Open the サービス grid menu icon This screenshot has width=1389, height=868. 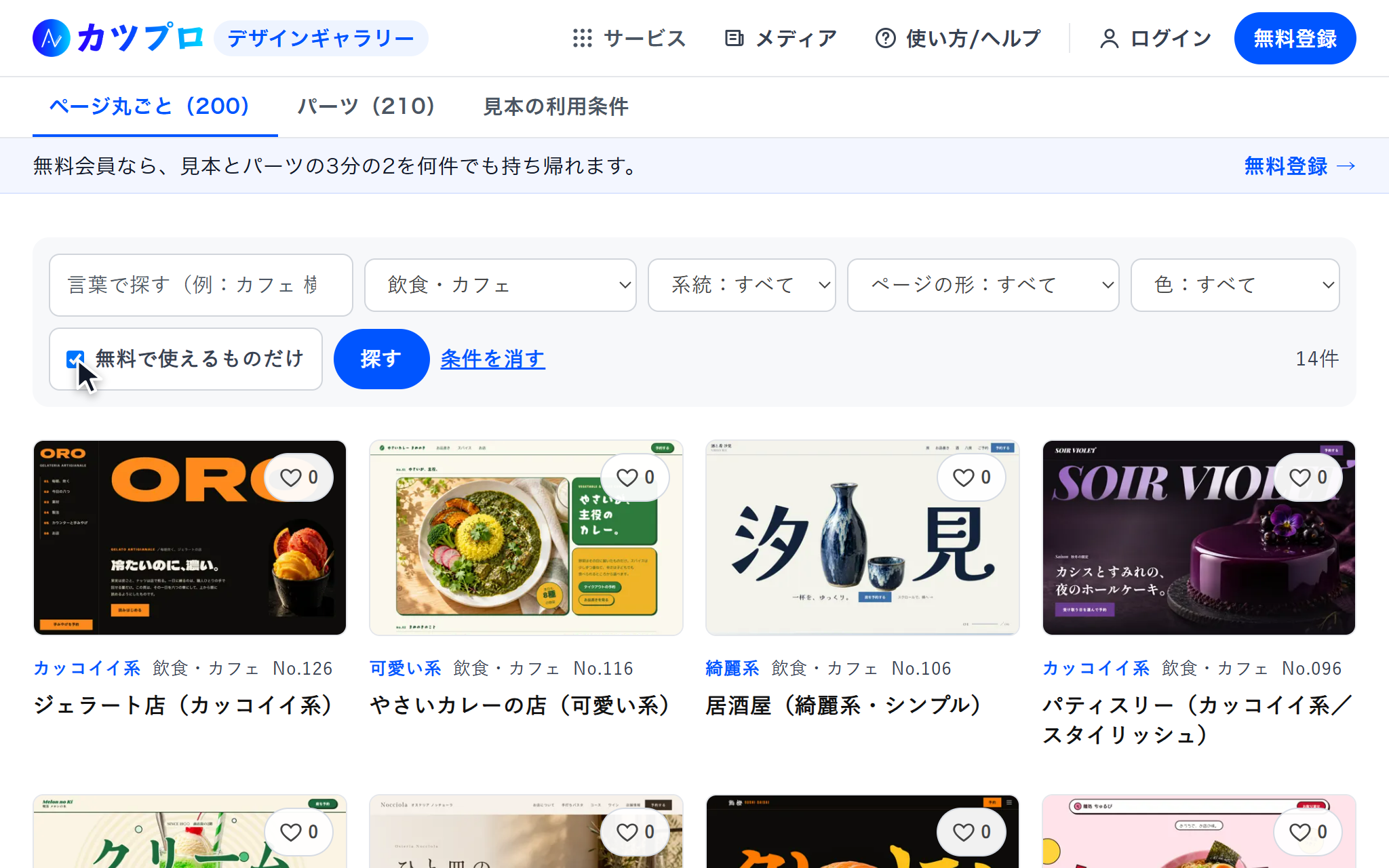(582, 39)
